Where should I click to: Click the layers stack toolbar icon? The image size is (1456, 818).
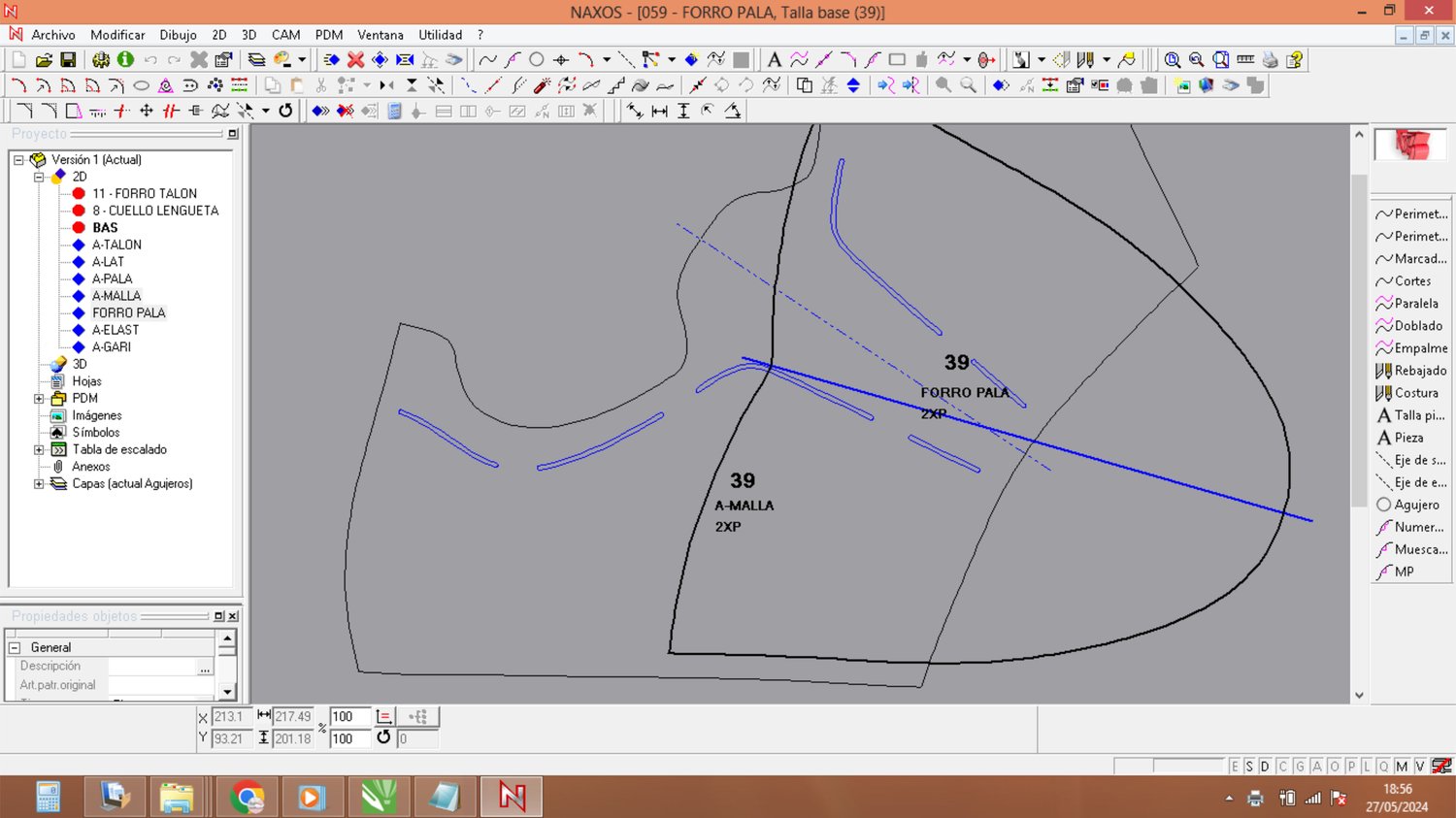[256, 60]
